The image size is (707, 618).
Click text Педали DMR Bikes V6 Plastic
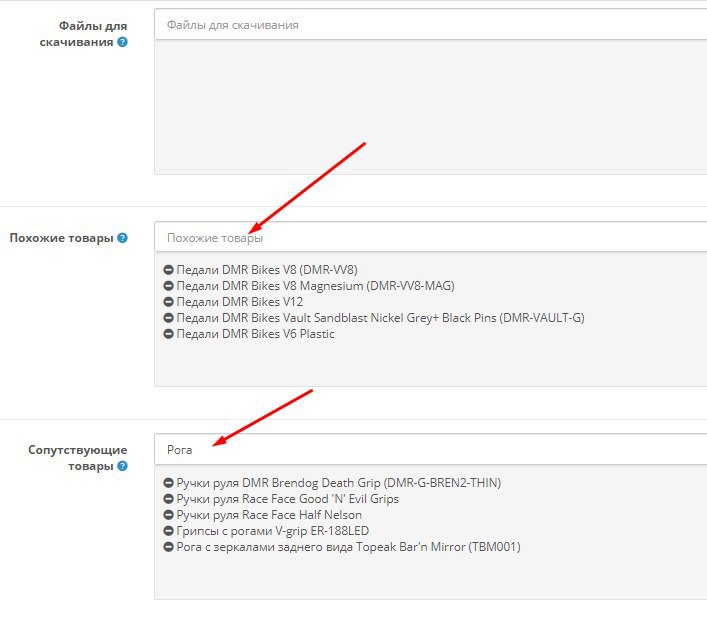[256, 334]
